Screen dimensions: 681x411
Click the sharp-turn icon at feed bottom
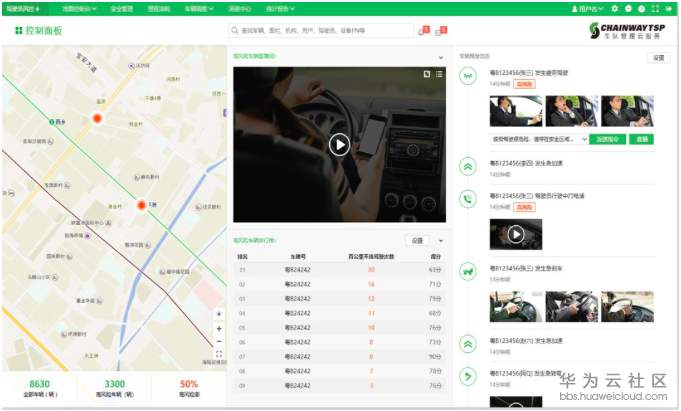click(468, 376)
